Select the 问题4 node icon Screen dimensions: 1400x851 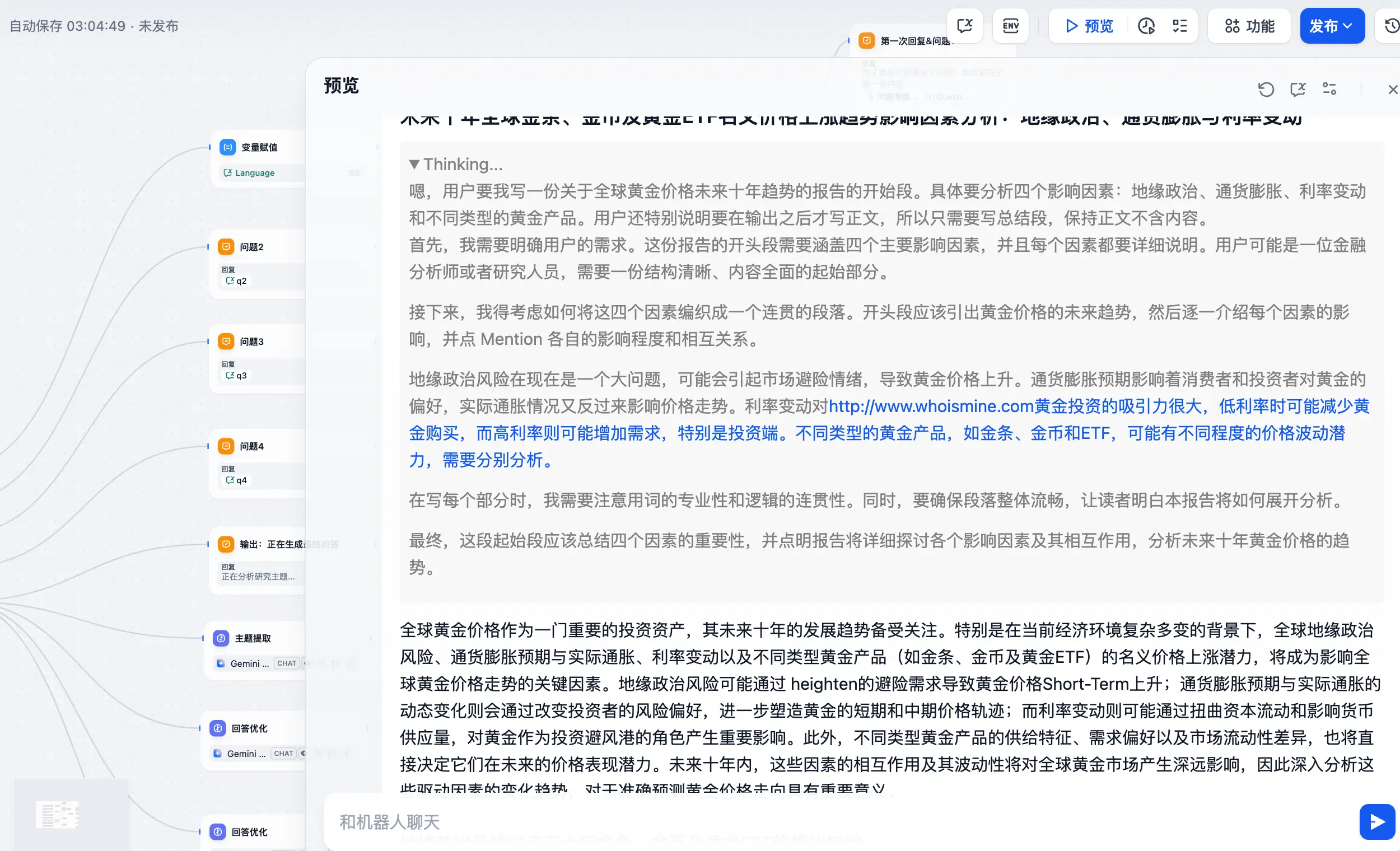tap(226, 446)
